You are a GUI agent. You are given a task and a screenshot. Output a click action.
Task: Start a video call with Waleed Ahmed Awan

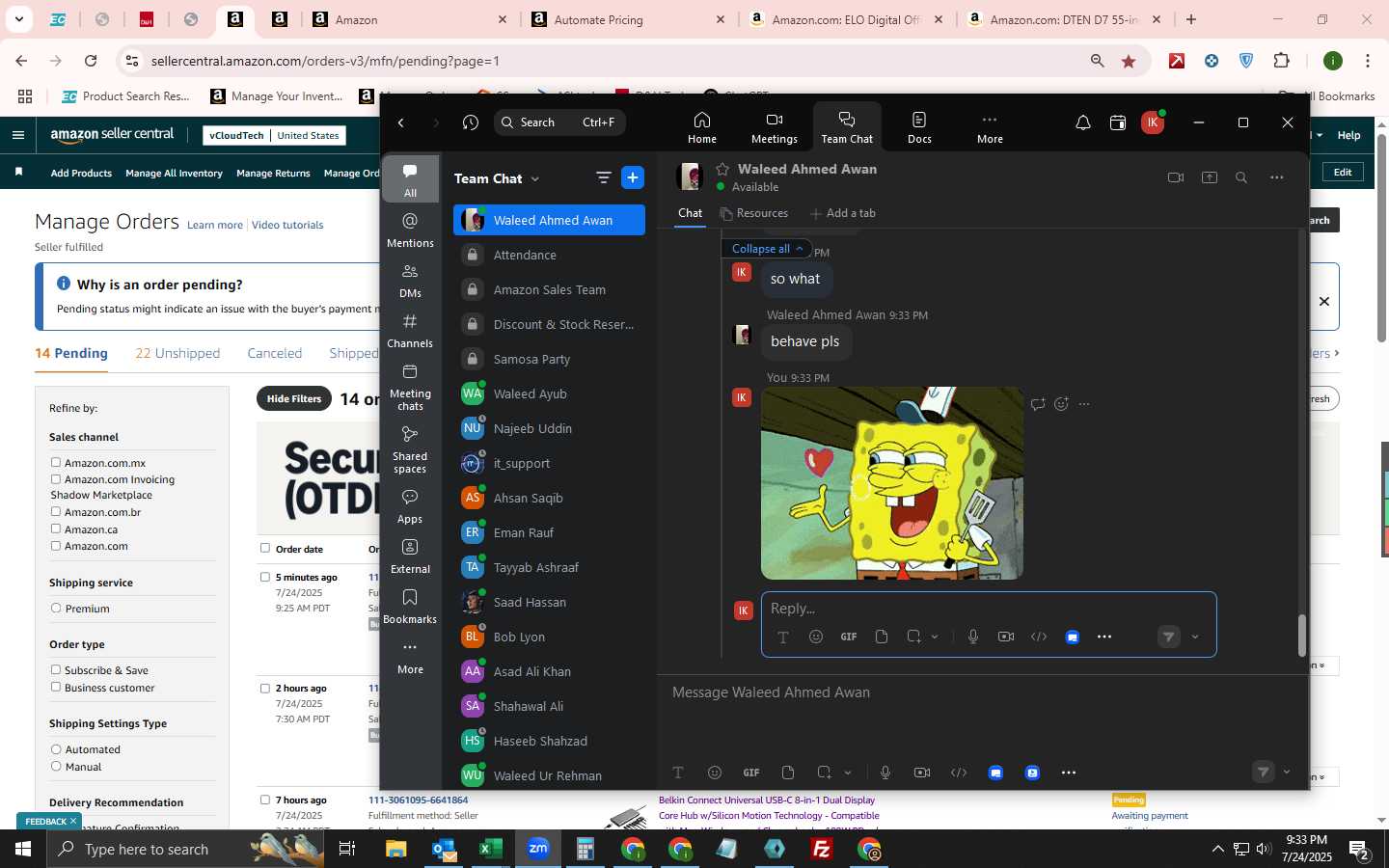click(x=1175, y=177)
